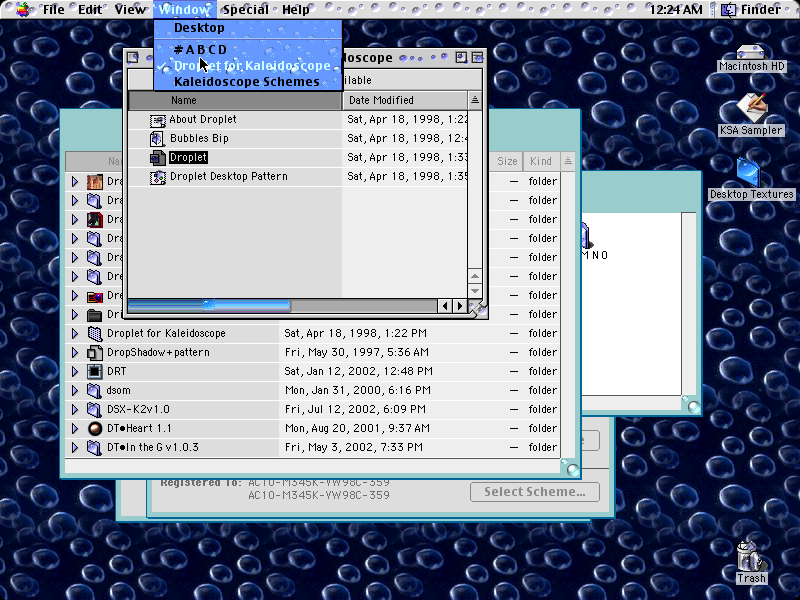Select the KSA Sampler desktop icon
The height and width of the screenshot is (600, 800).
click(751, 107)
